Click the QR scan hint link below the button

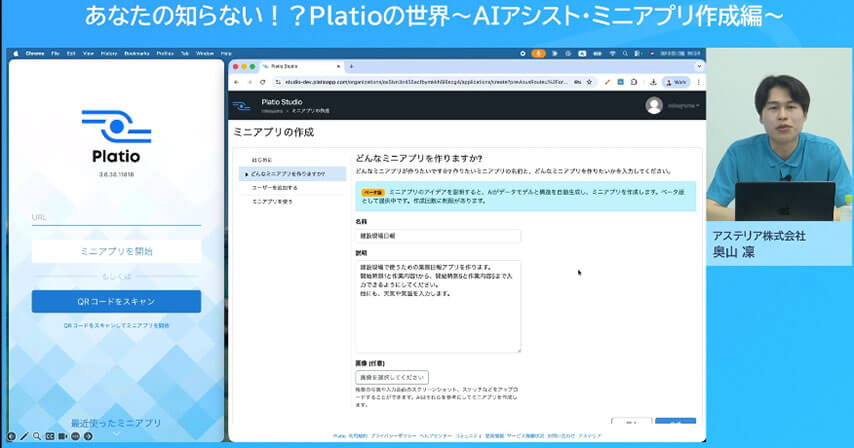click(116, 326)
